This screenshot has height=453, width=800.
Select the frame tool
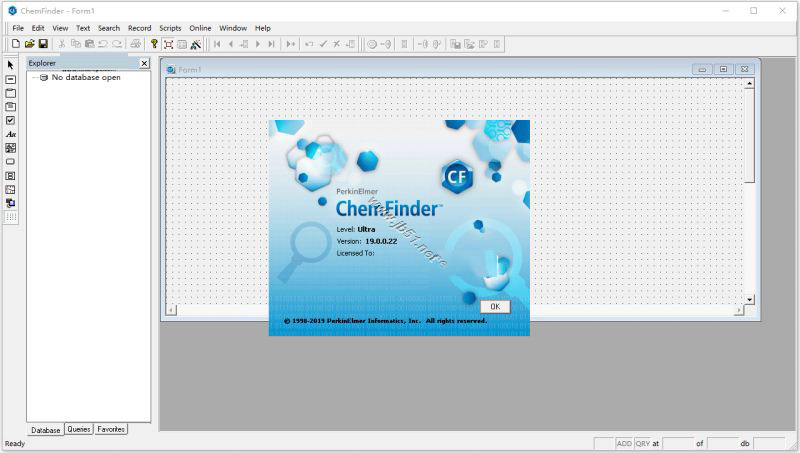click(x=11, y=93)
